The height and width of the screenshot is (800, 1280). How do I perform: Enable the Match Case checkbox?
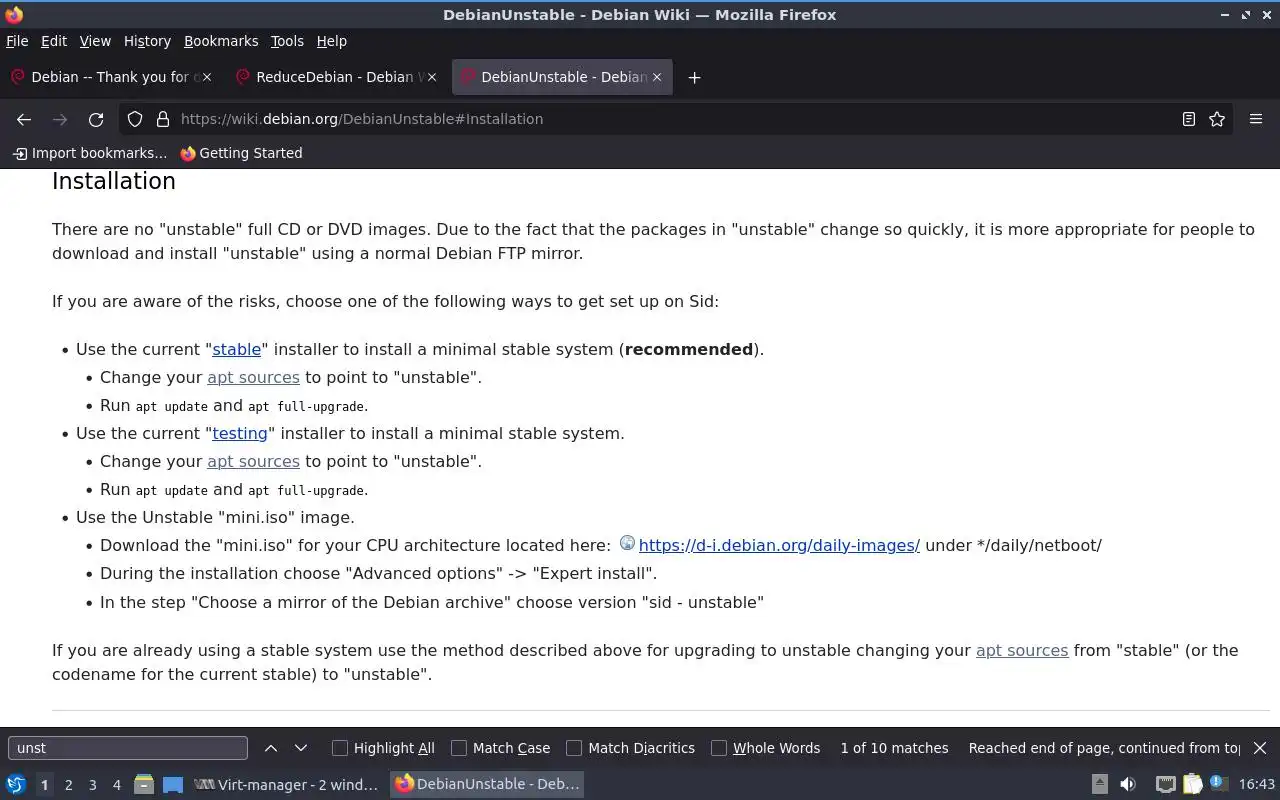[459, 748]
